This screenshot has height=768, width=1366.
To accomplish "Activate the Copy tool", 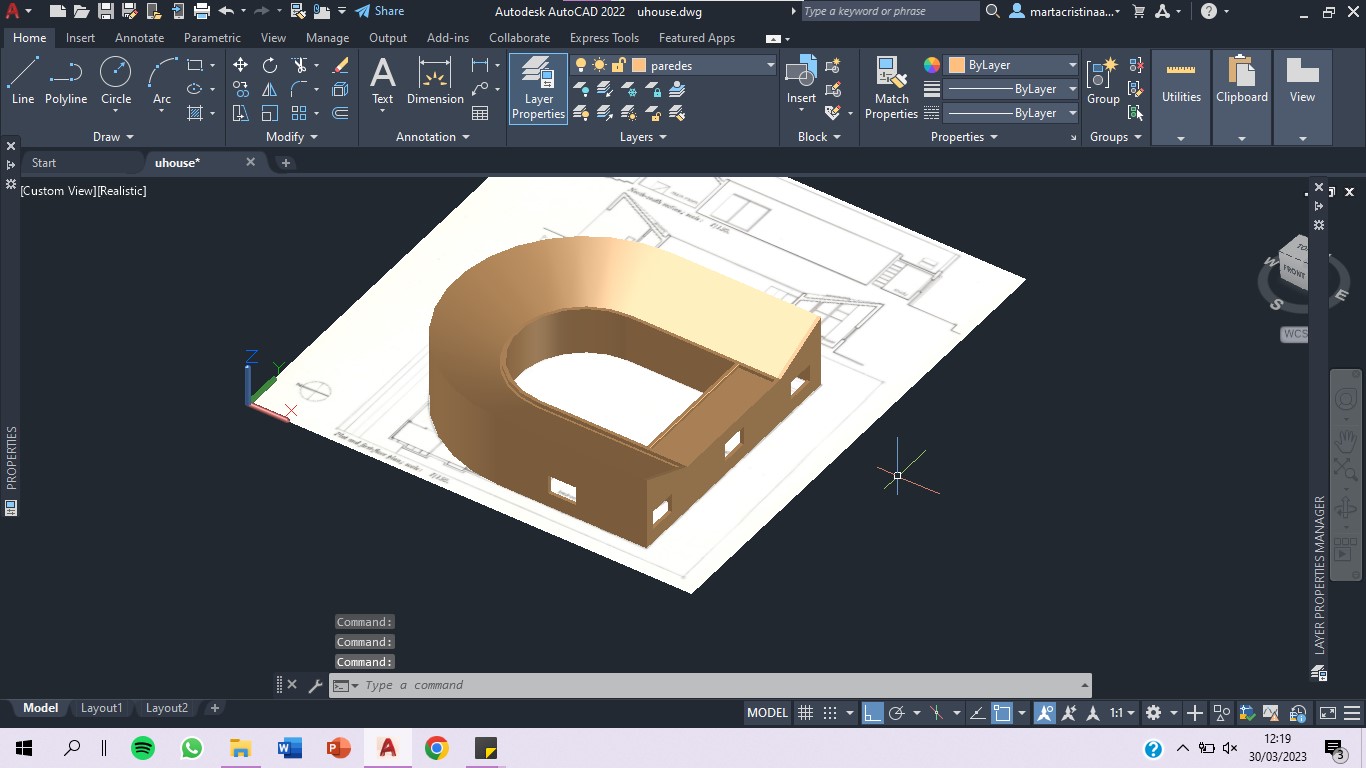I will pyautogui.click(x=241, y=89).
